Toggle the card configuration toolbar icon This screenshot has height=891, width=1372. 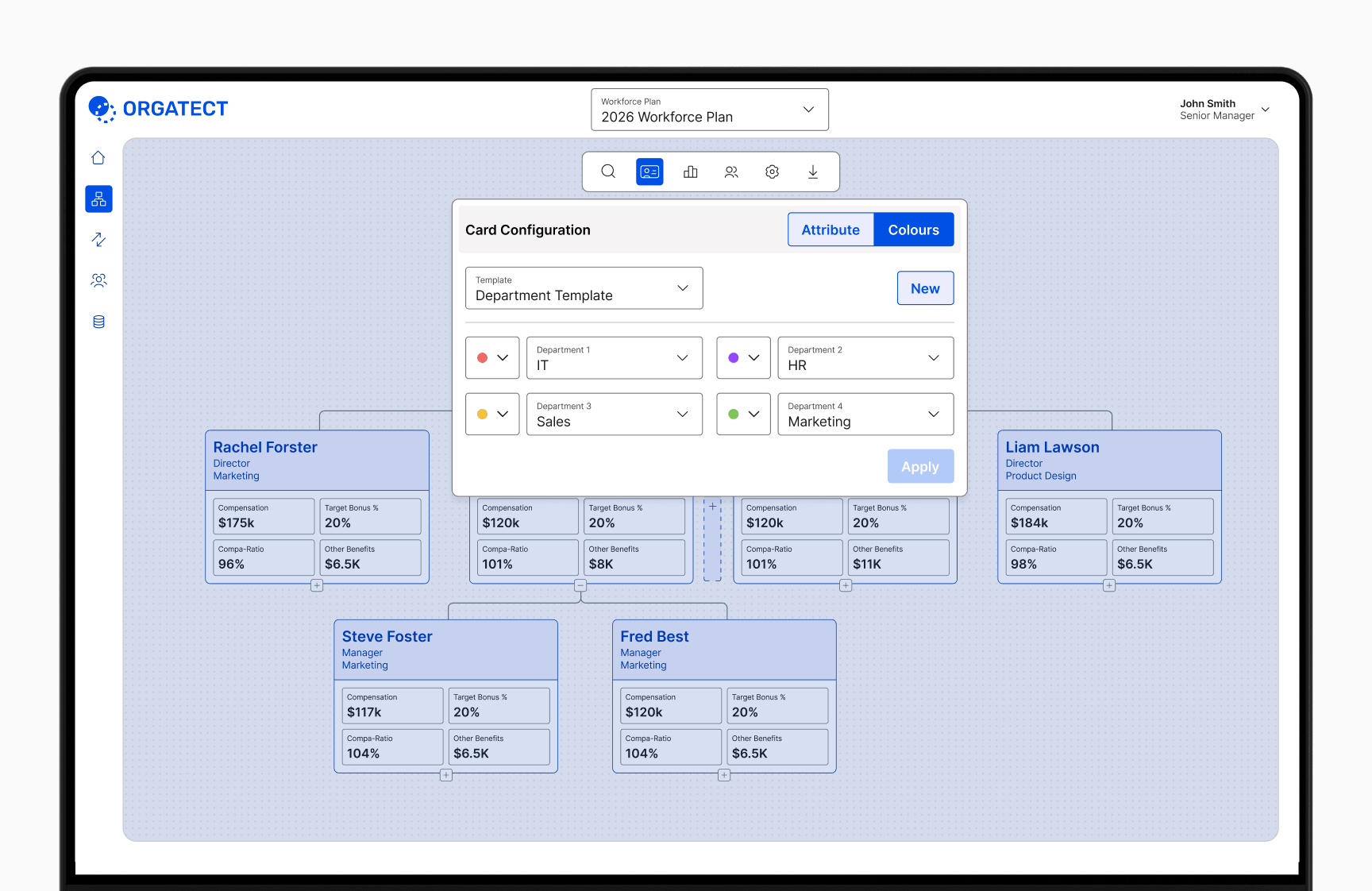point(649,172)
